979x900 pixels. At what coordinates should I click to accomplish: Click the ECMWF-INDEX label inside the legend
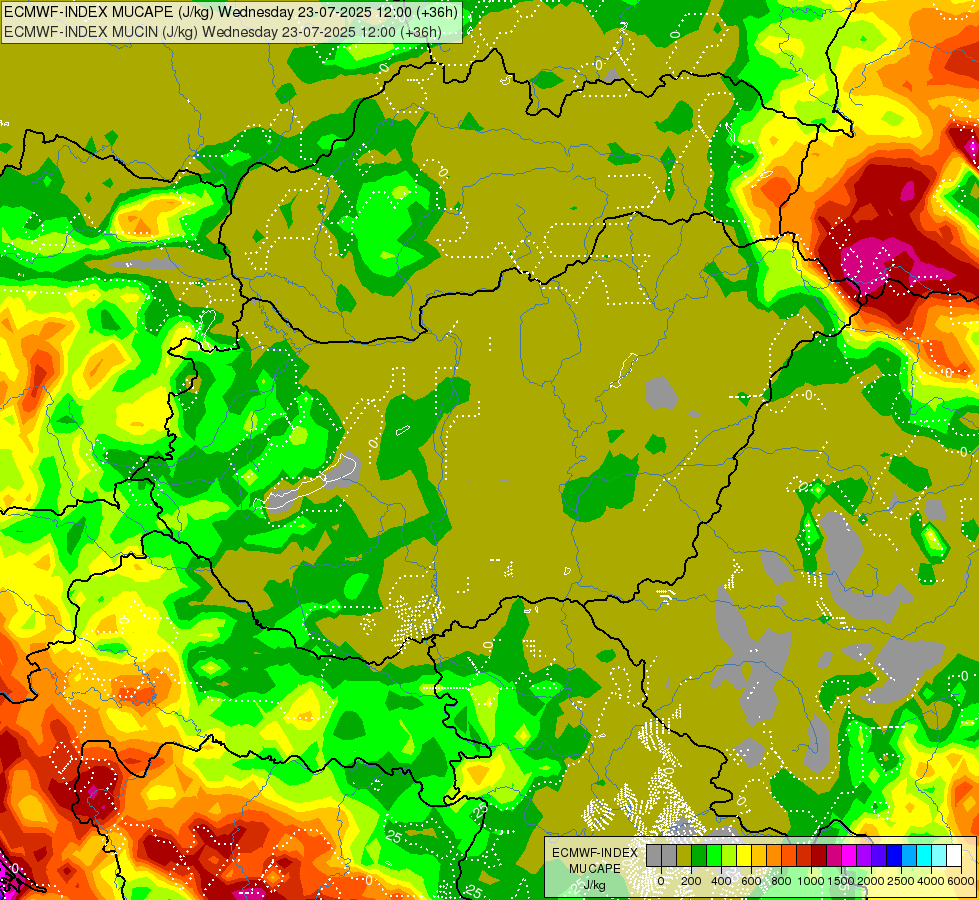(x=595, y=853)
